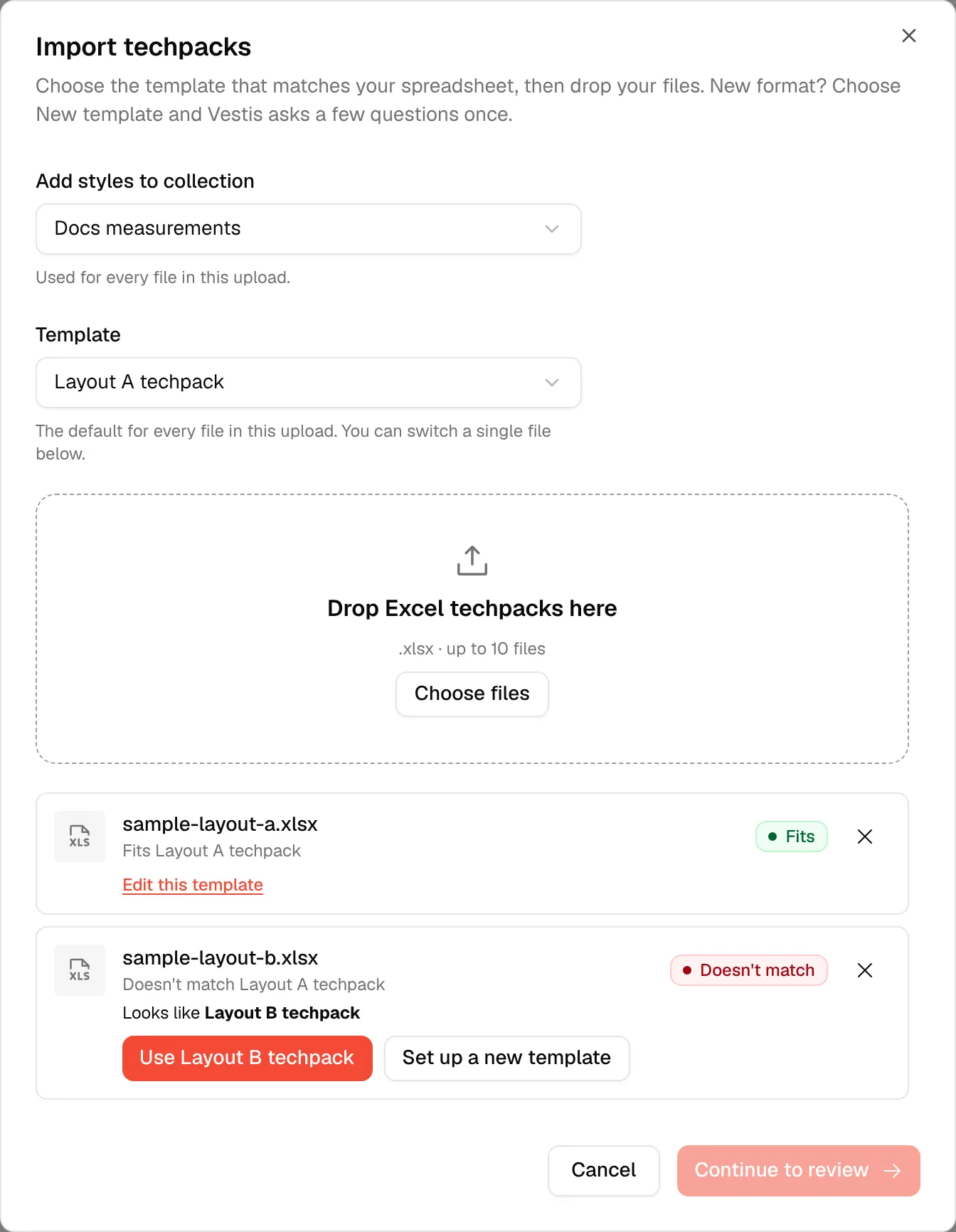This screenshot has width=956, height=1232.
Task: Select the sample-layout-b.xlsx file name
Action: pyautogui.click(x=220, y=958)
